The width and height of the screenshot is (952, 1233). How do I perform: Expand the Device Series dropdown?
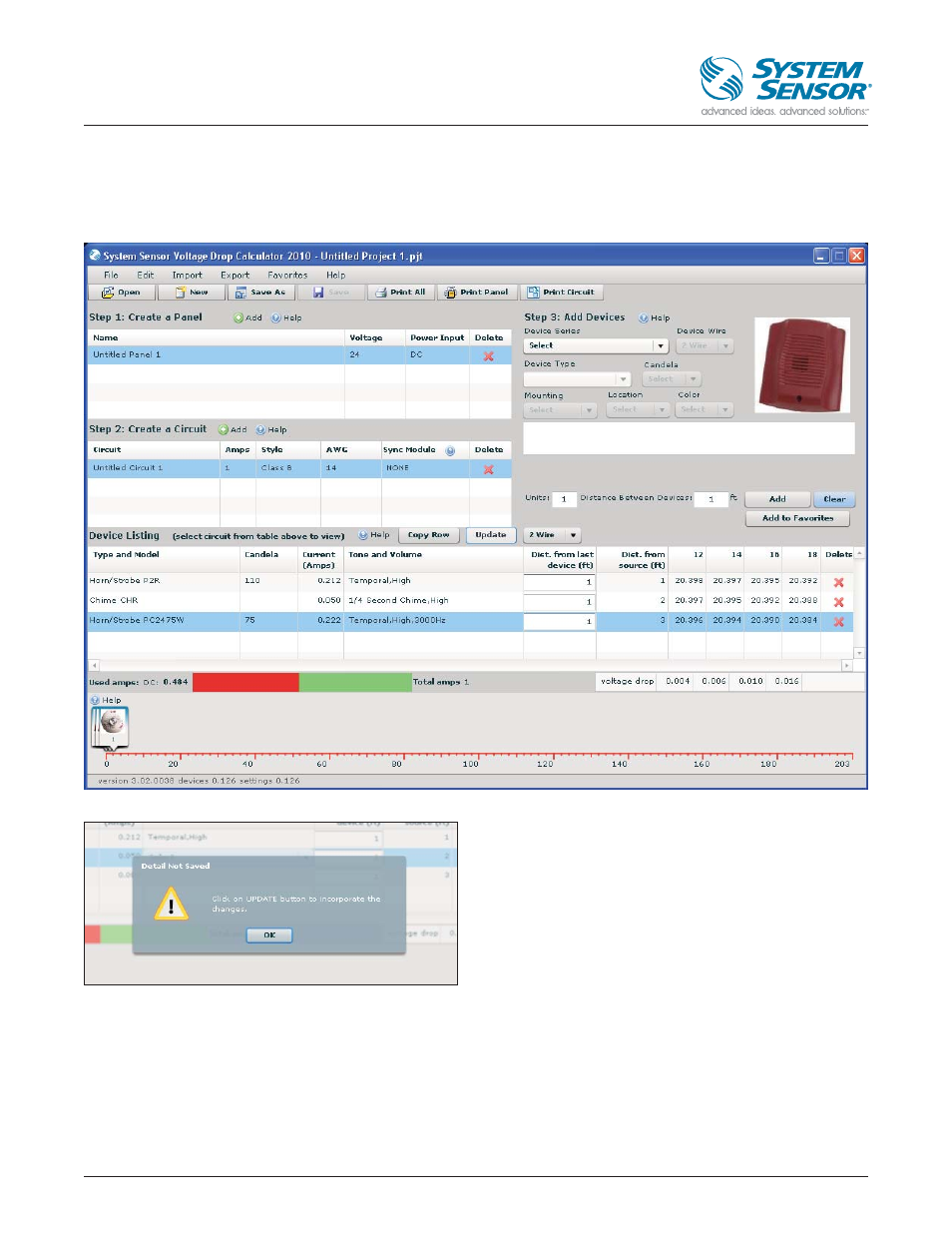coord(661,346)
